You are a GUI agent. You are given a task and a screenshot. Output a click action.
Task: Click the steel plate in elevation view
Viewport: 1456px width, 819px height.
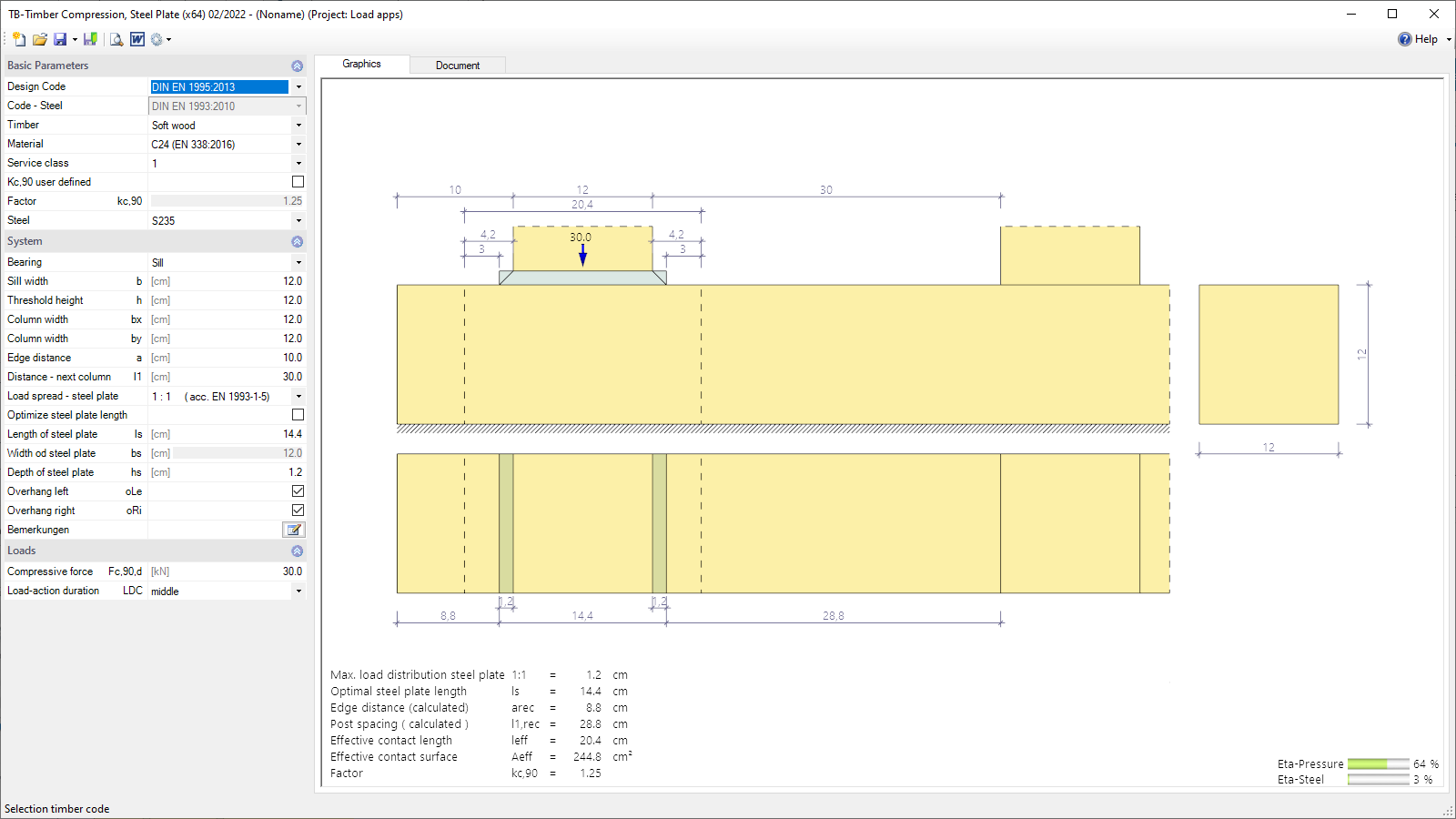(582, 278)
